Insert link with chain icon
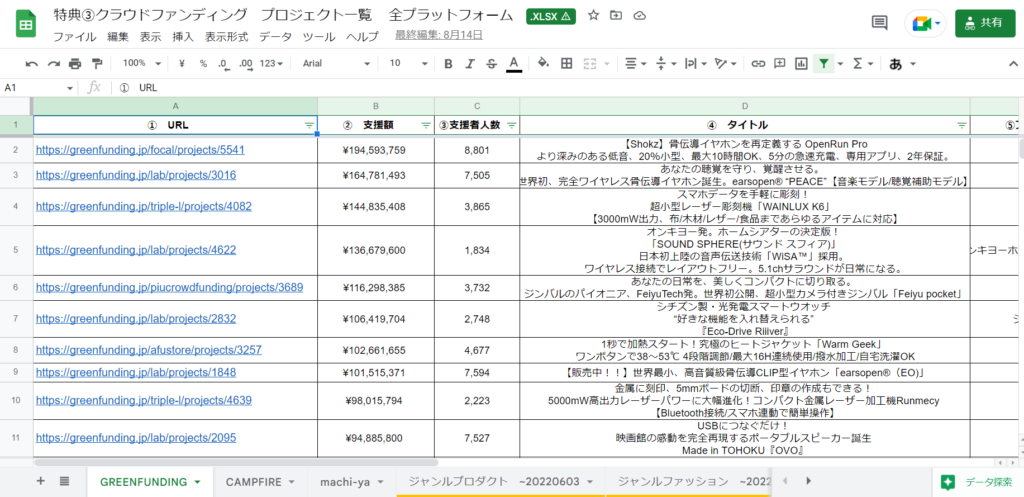Screen dimensions: 1024x497 tap(758, 63)
